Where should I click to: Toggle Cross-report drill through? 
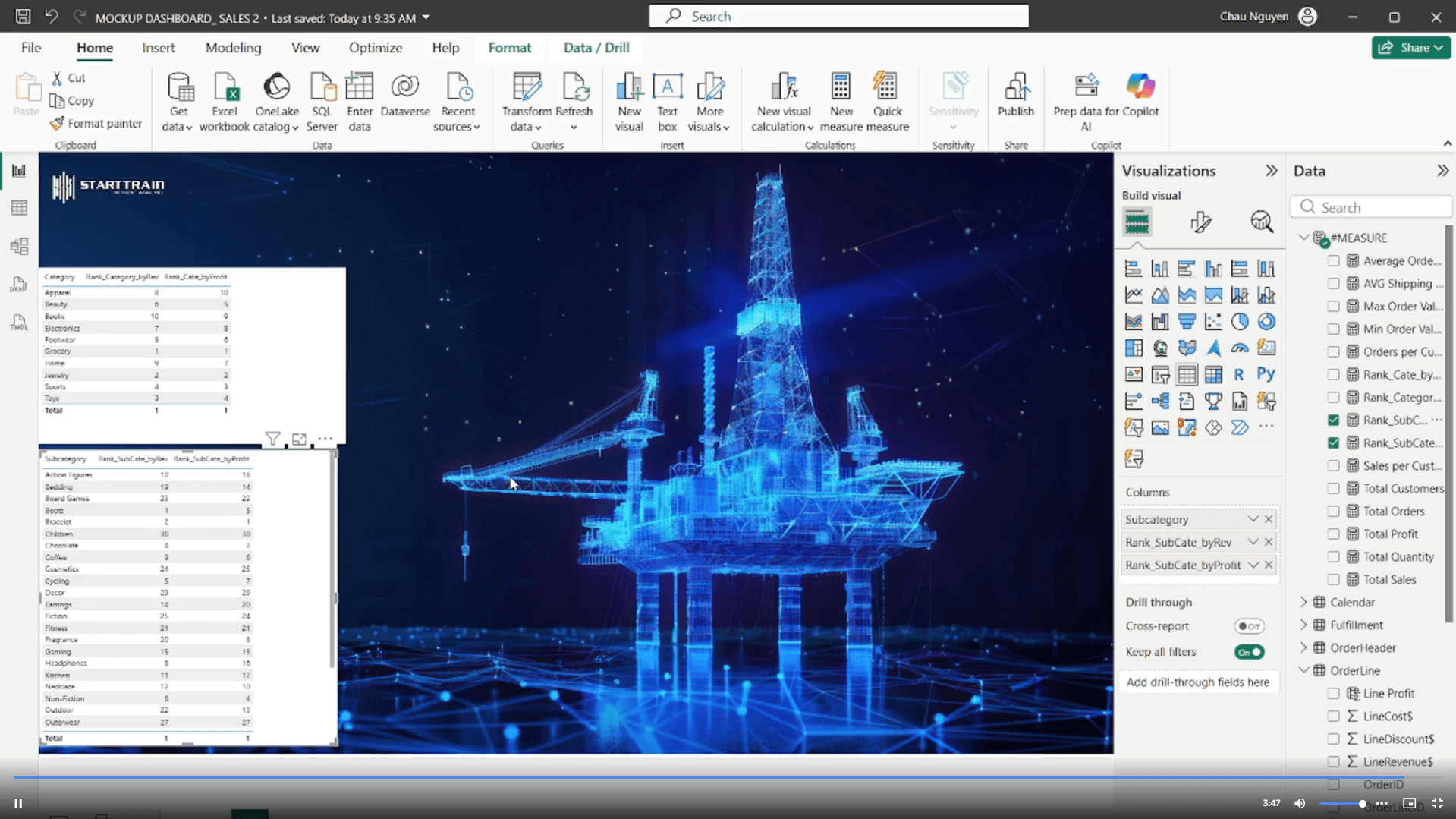click(x=1249, y=626)
